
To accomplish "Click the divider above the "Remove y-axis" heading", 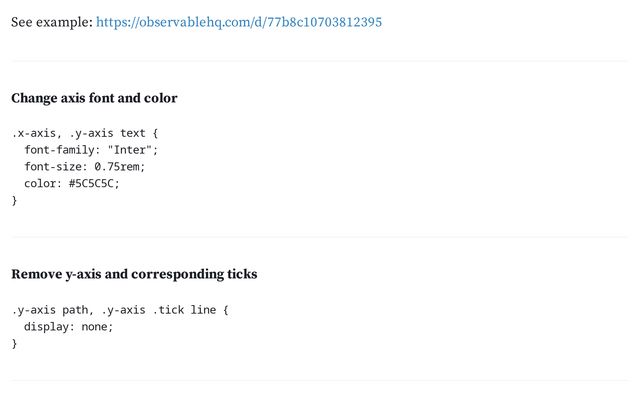I will 320,237.
